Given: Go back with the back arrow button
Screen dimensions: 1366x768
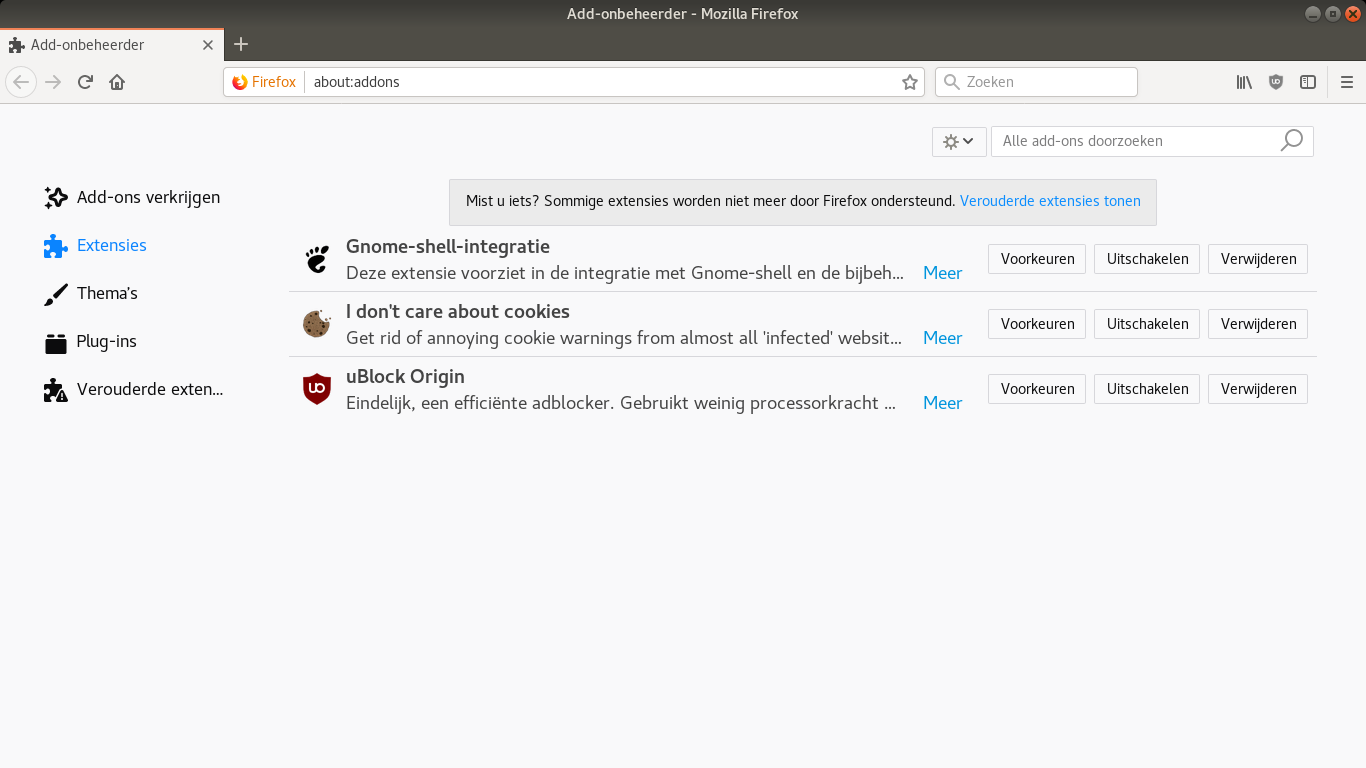Looking at the screenshot, I should coord(21,82).
